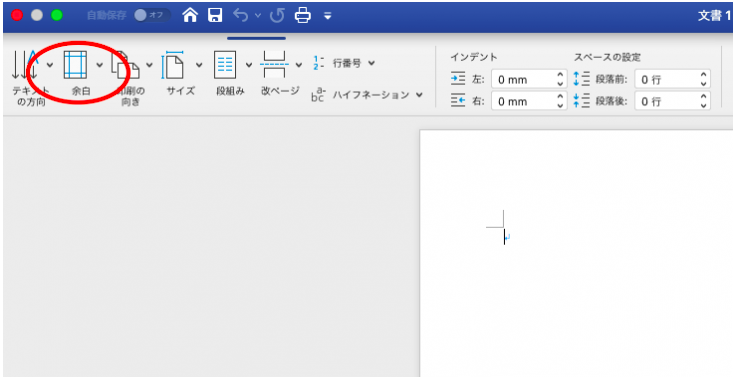Click the 行番号 line numbers icon
Image resolution: width=737 pixels, height=377 pixels.
(x=319, y=63)
